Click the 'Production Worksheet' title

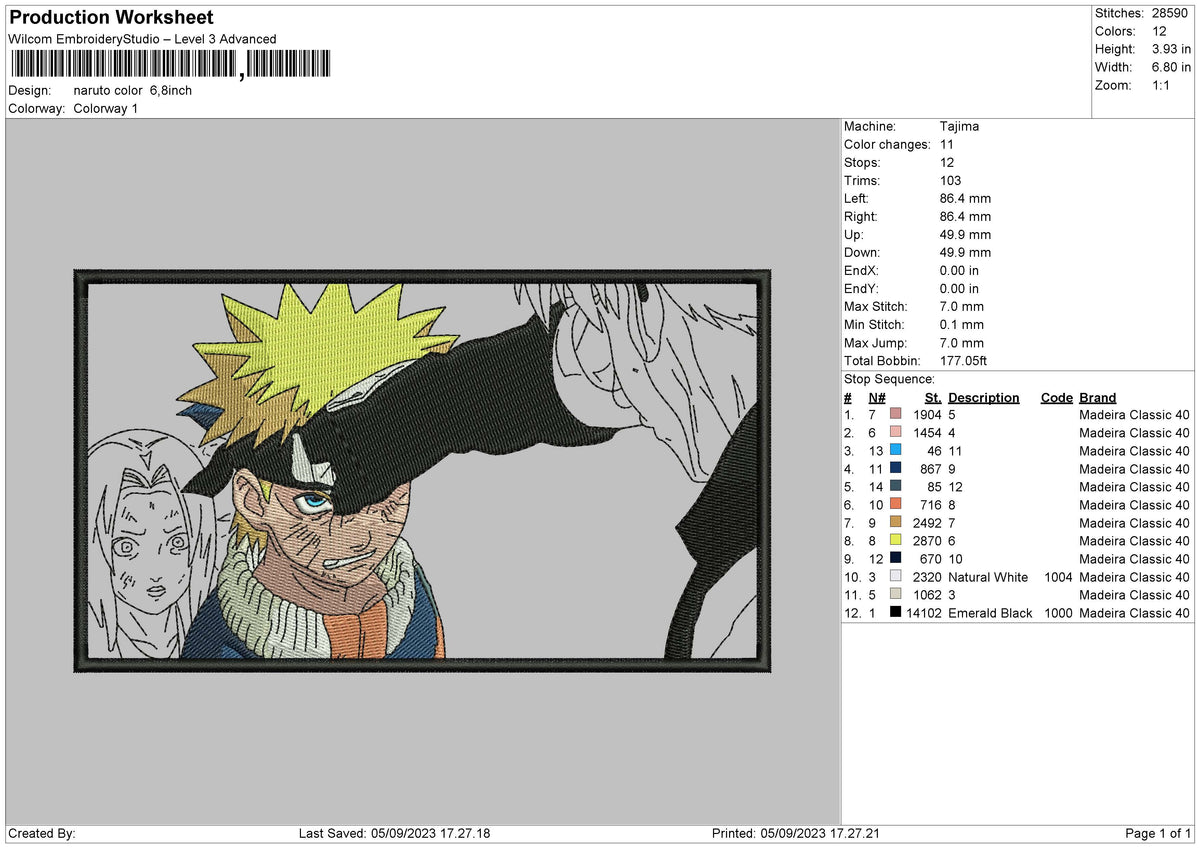[x=111, y=18]
